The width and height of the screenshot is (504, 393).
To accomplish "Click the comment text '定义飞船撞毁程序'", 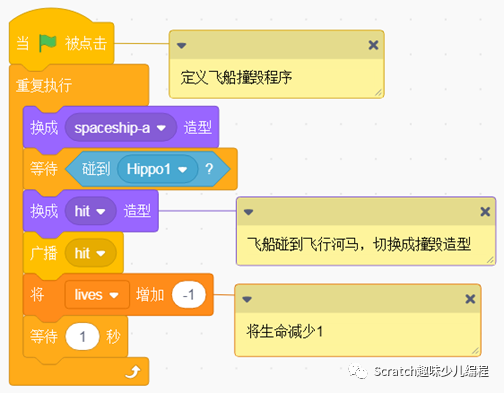I will 236,78.
